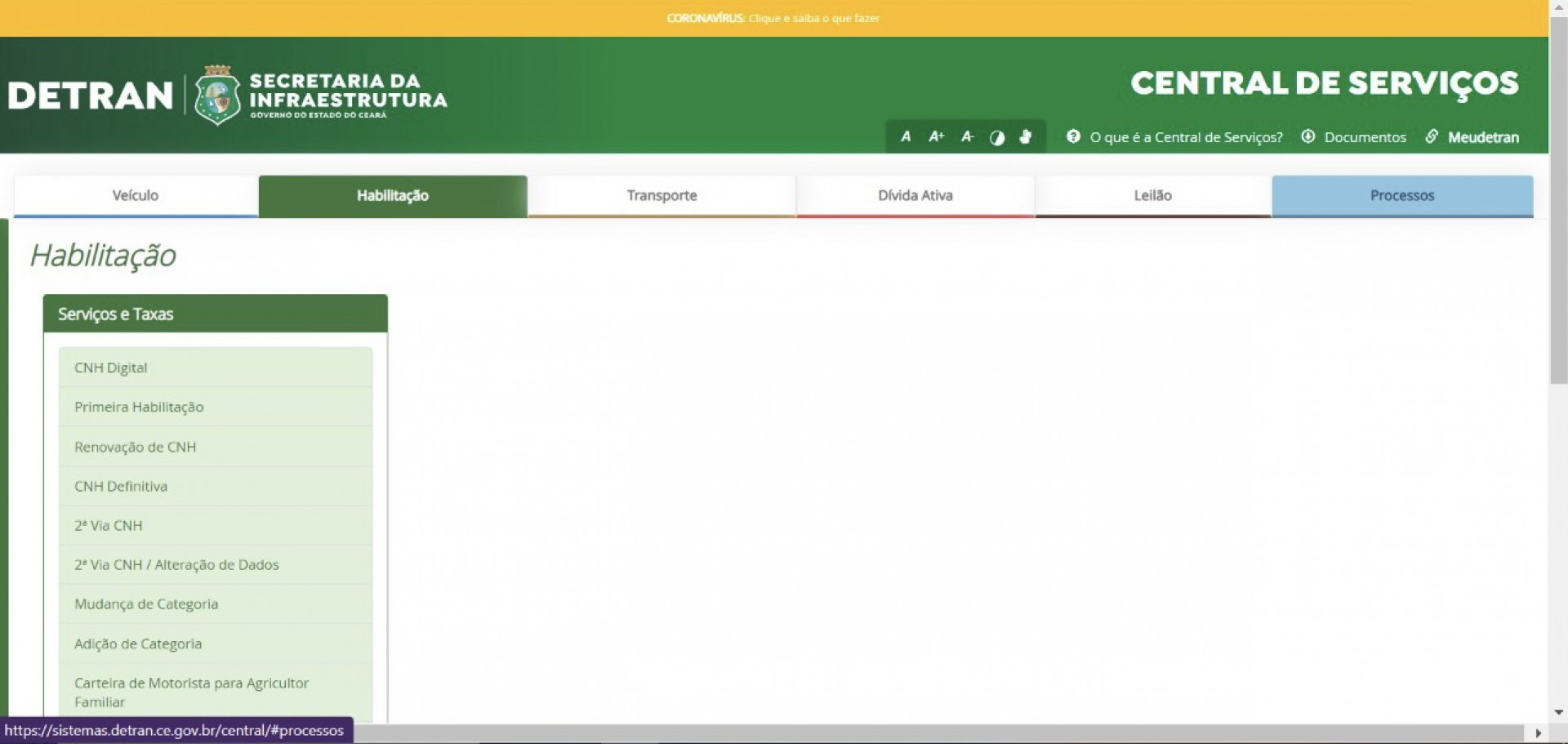Open the Veículo tab

[x=136, y=195]
